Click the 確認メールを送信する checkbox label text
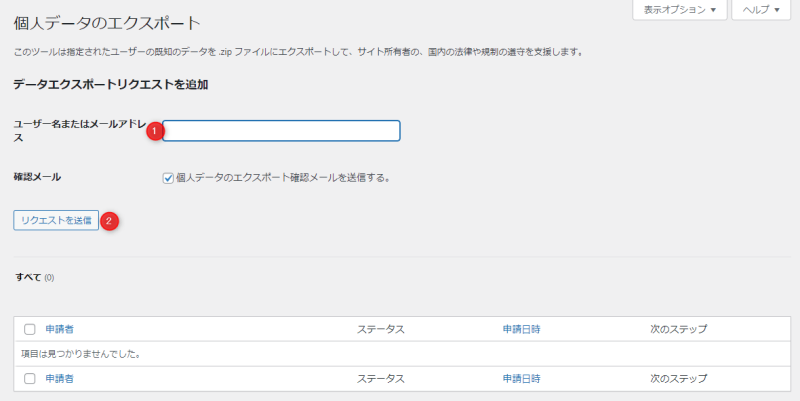800x401 pixels. 282,178
